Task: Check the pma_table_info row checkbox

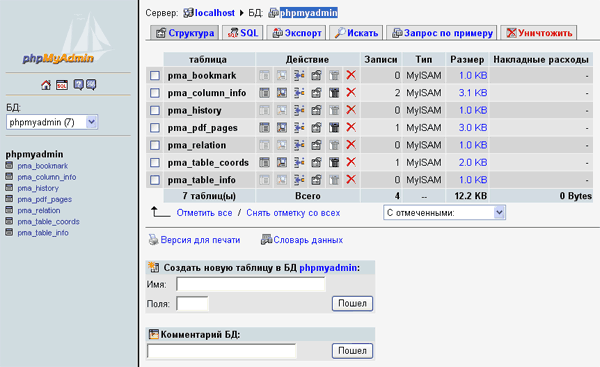Action: click(x=155, y=180)
